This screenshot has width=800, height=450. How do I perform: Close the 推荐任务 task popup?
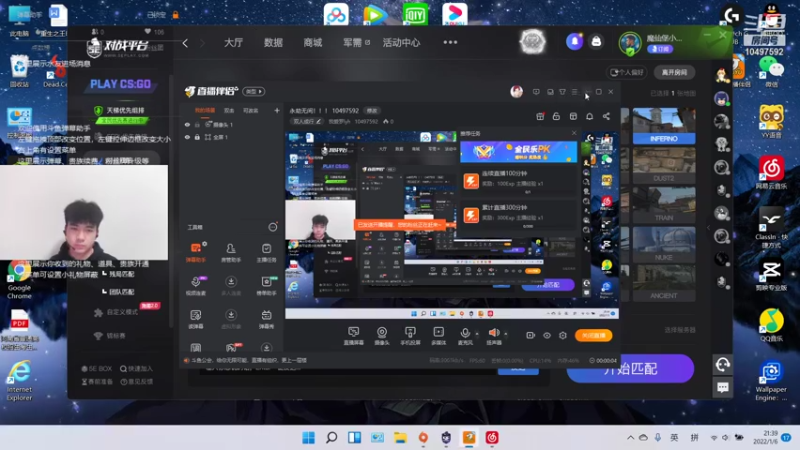tap(574, 133)
